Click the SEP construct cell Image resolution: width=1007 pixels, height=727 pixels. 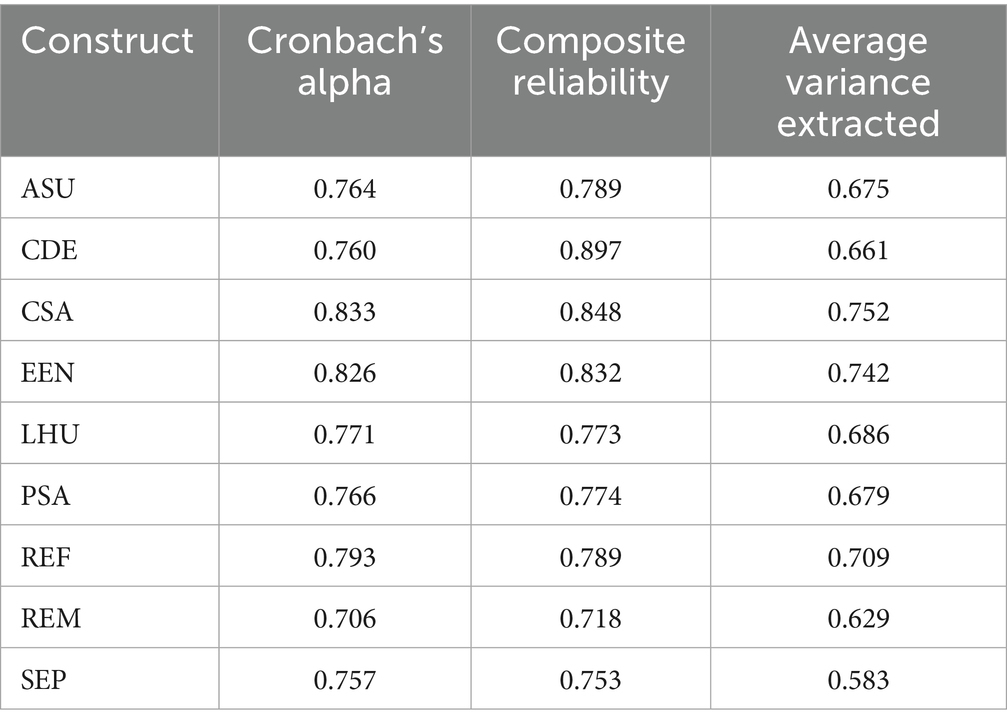45,680
